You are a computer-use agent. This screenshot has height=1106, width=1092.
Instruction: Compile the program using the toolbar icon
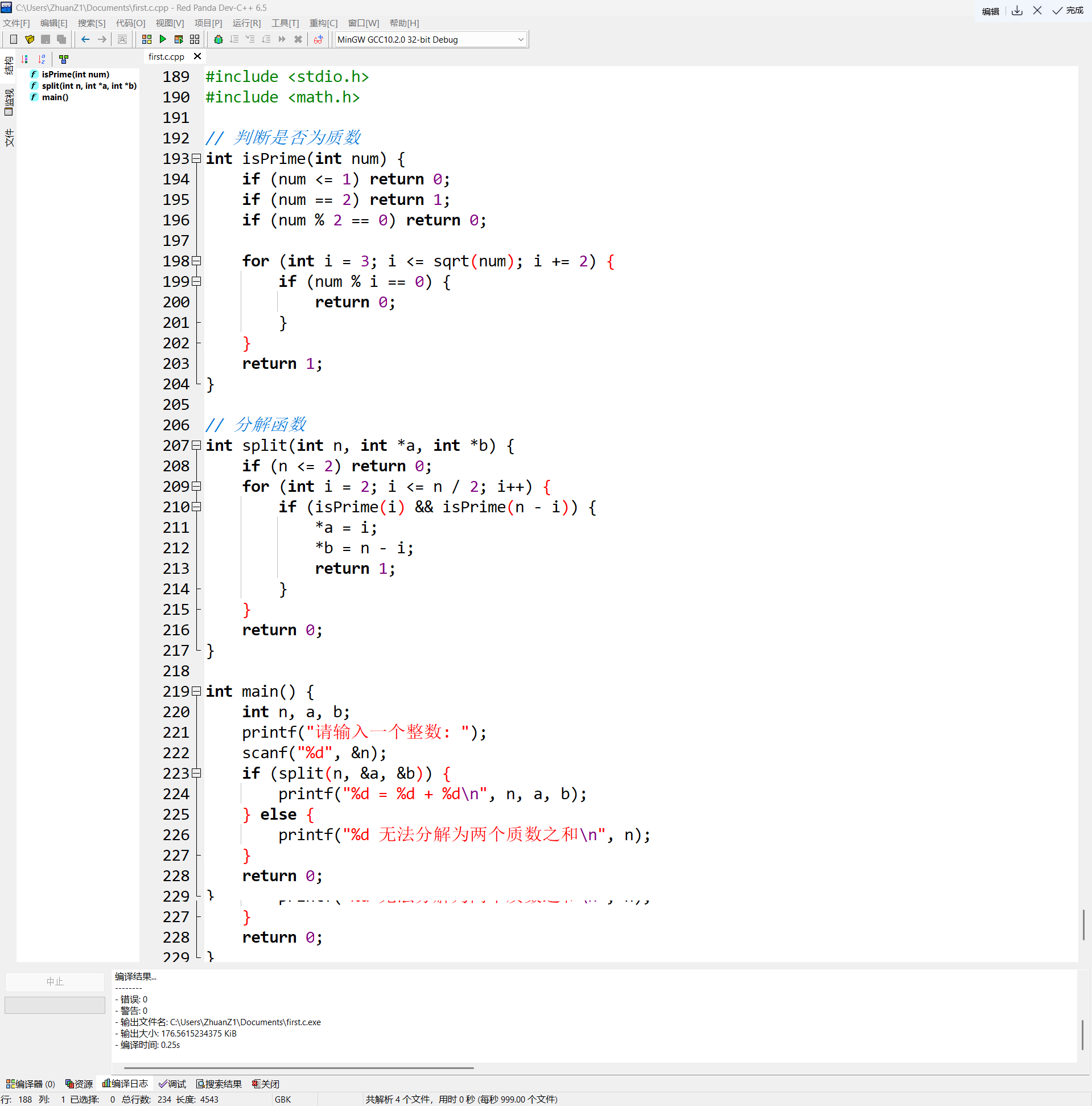point(146,39)
